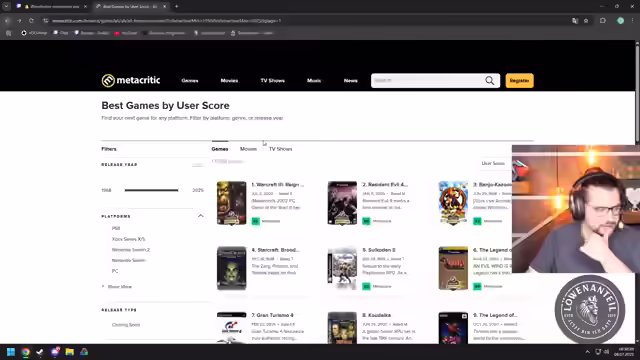This screenshot has height=360, width=640.
Task: Check the PC platform filter
Action: coord(115,271)
